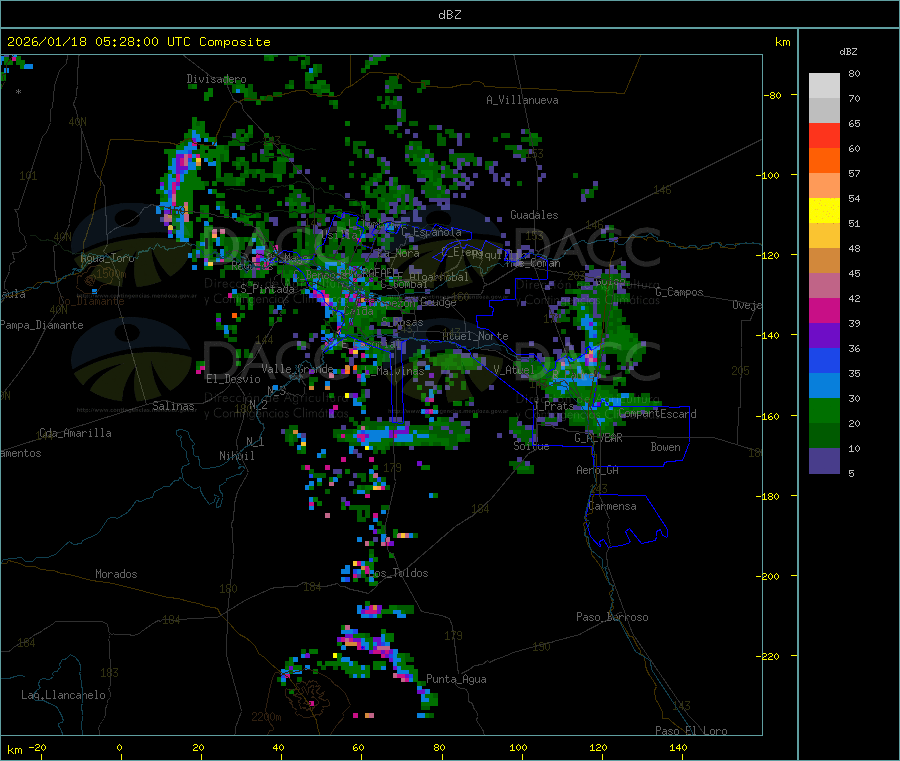The width and height of the screenshot is (900, 761).
Task: Click the Cda_Amarilla map label
Action: [x=75, y=433]
